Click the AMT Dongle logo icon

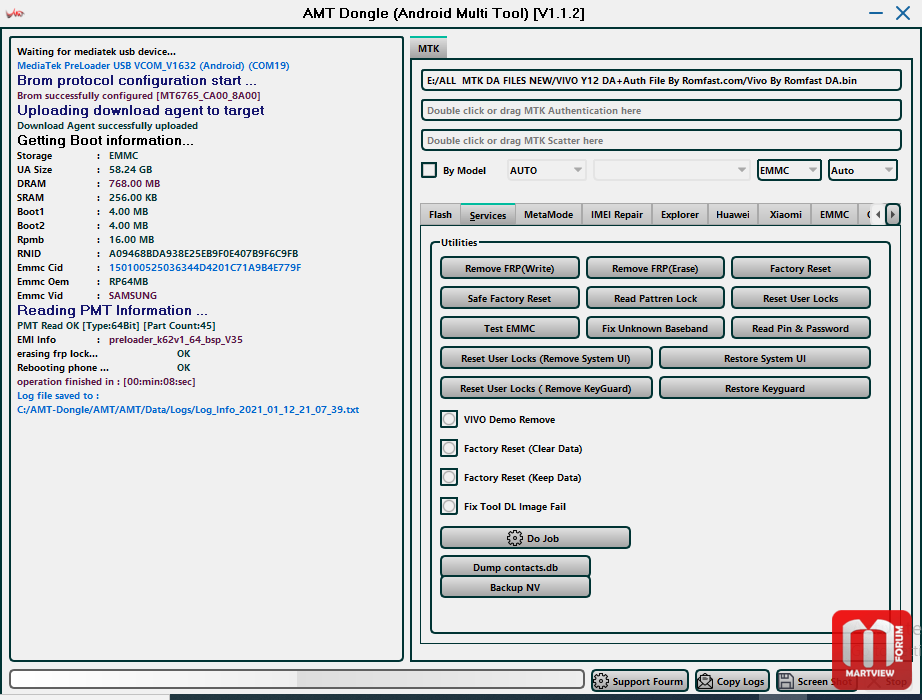coord(15,13)
